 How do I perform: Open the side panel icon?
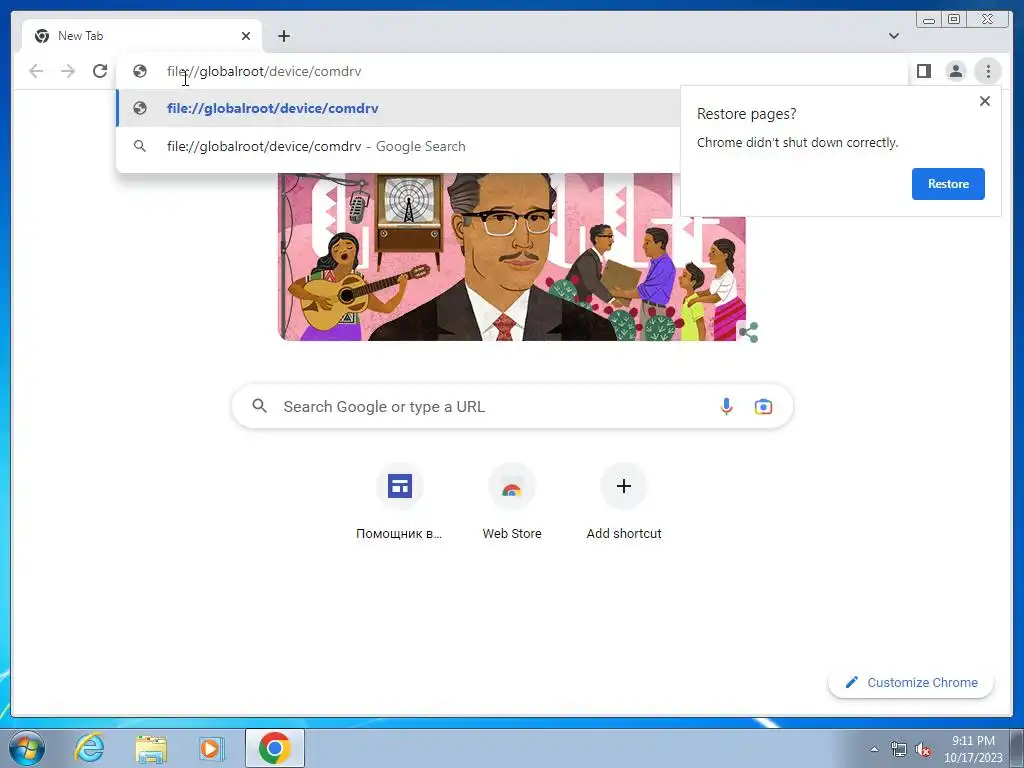923,71
